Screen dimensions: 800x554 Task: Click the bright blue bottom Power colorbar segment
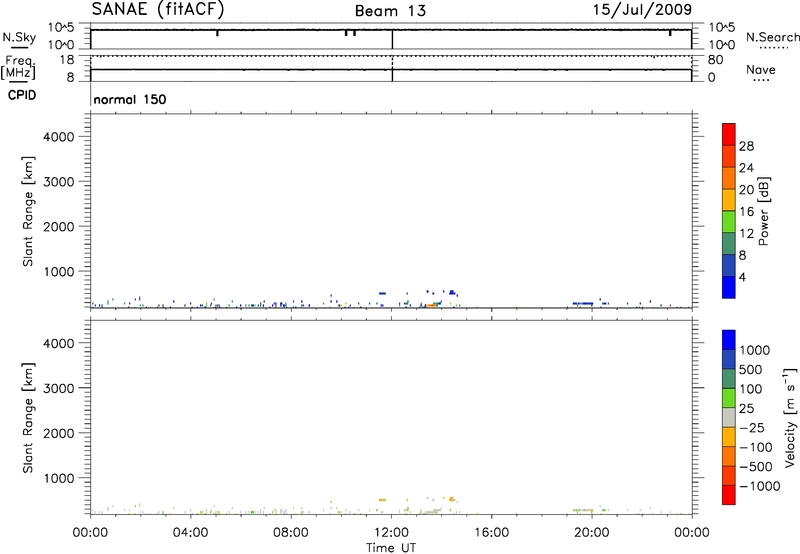pyautogui.click(x=729, y=287)
